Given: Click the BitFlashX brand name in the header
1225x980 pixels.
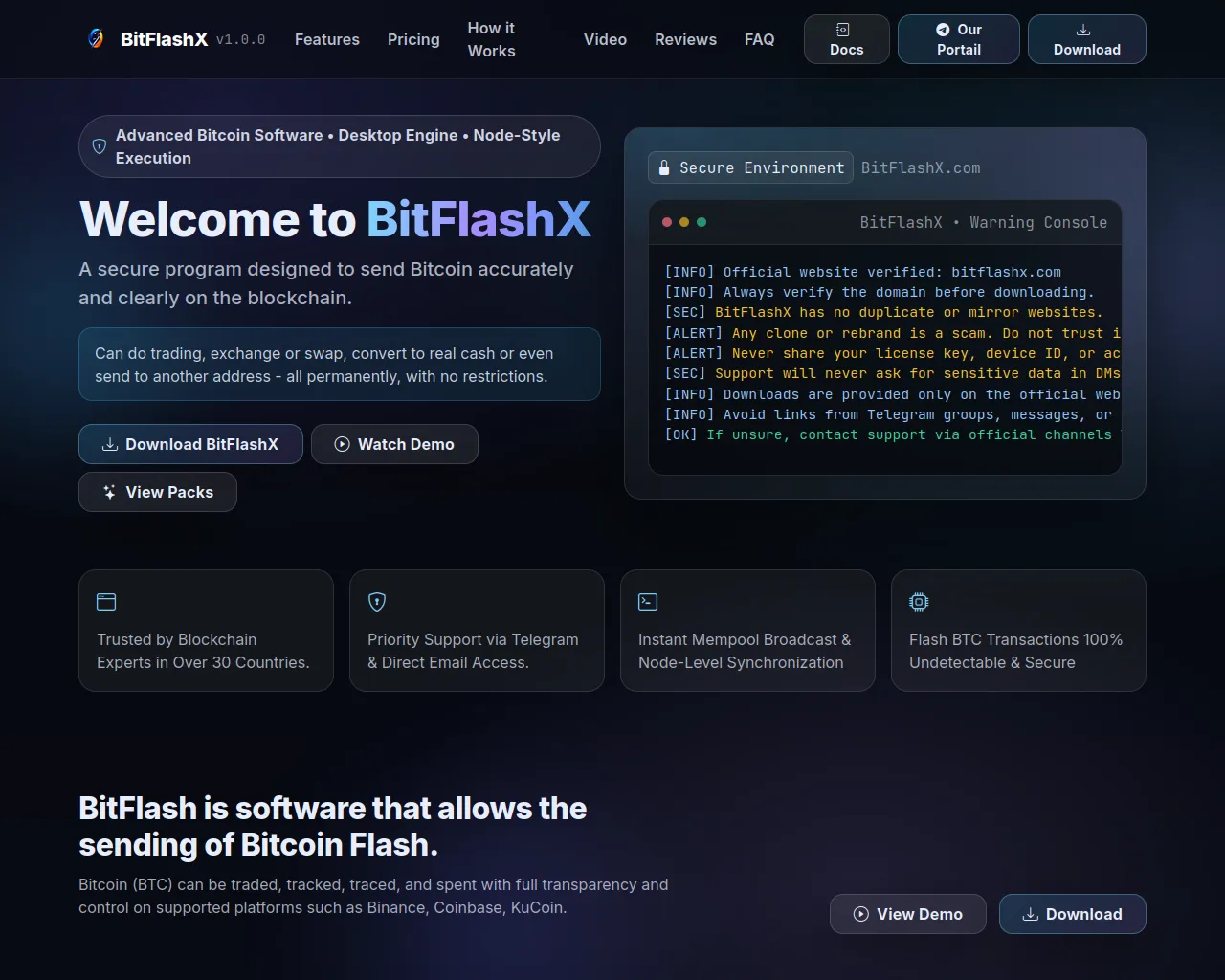Looking at the screenshot, I should coord(164,39).
